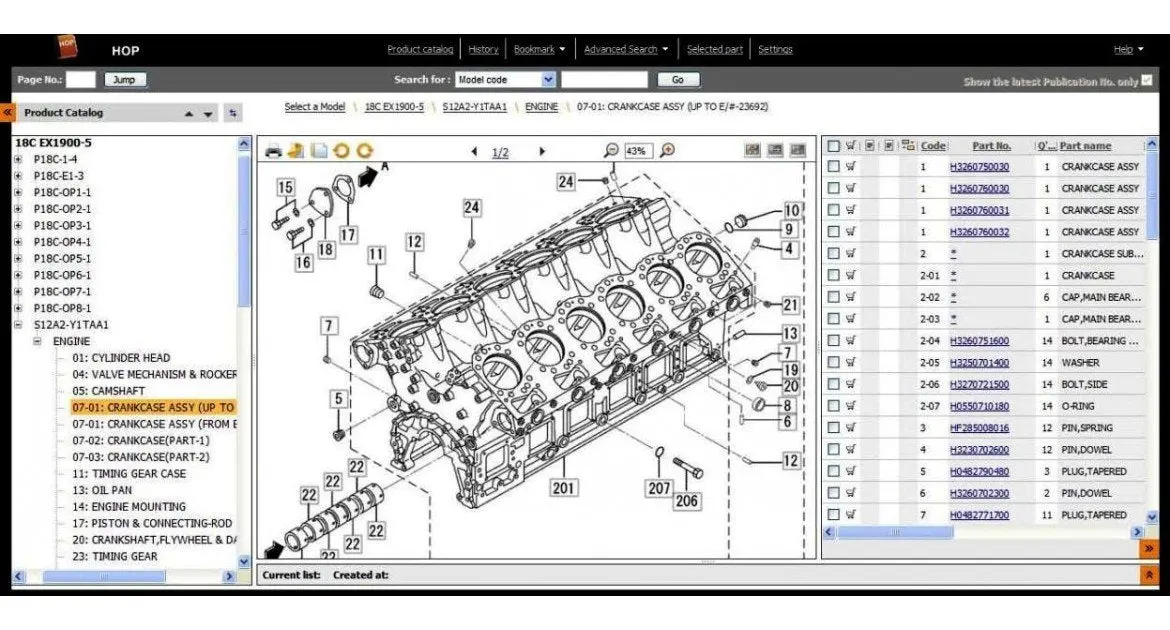Collapse the S12A2-Y1TAA1 tree node
The image size is (1170, 630).
[18, 325]
